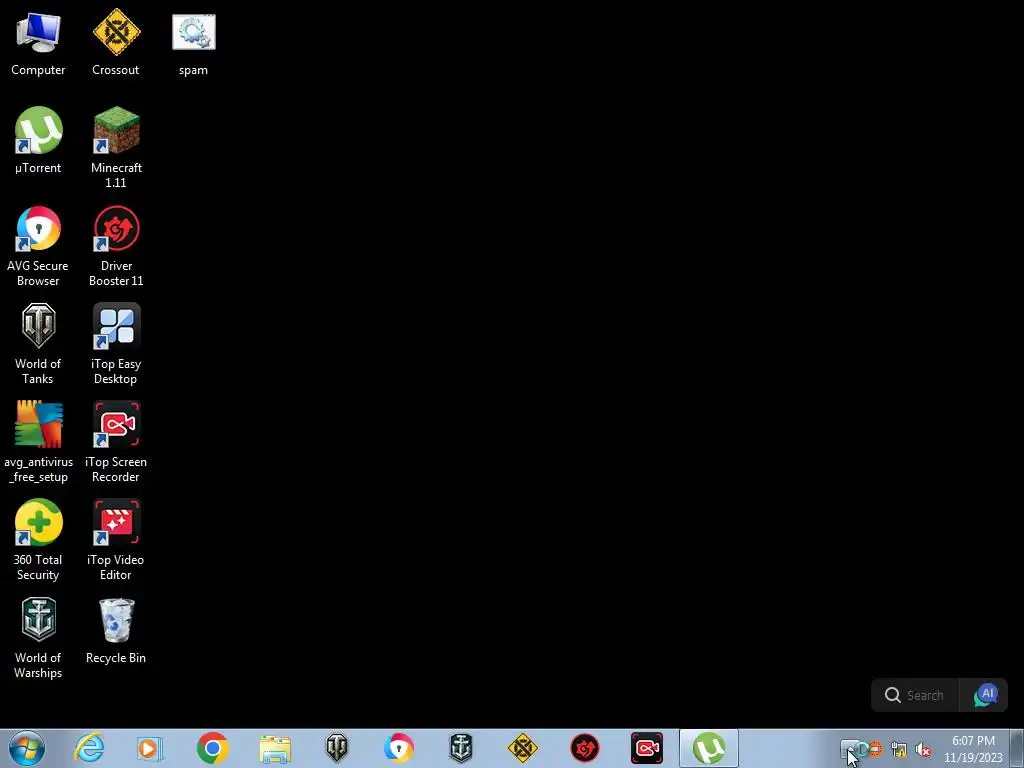Open World of Warships taskbar button

461,748
